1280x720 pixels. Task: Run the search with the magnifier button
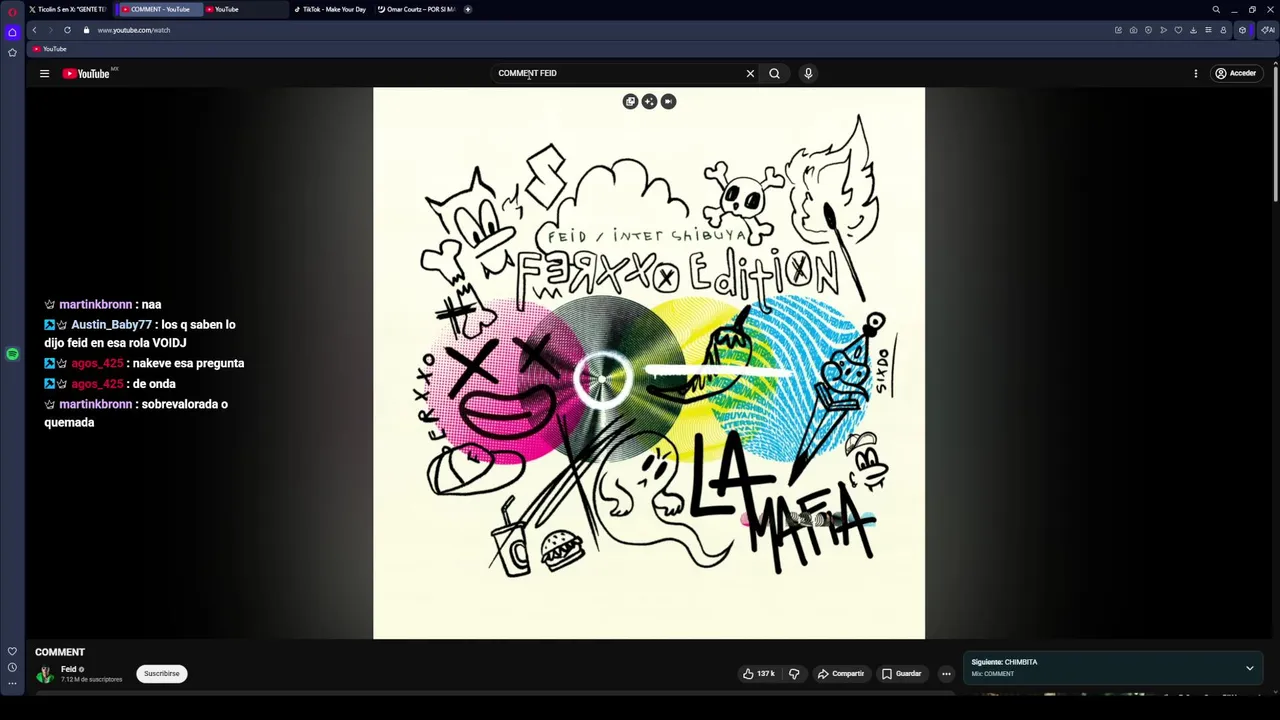coord(774,73)
